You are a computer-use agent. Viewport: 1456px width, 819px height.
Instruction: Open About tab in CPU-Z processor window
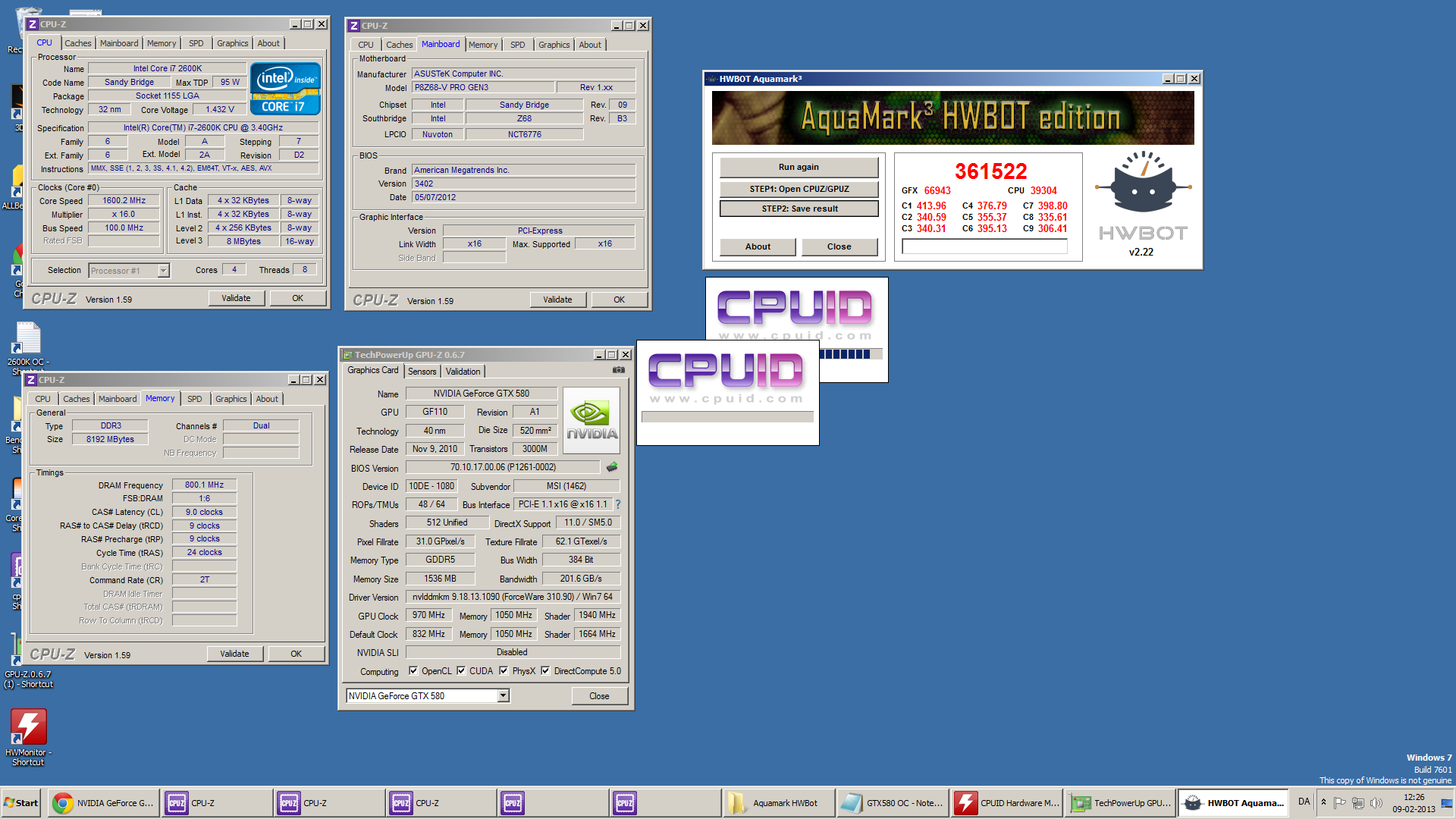point(268,43)
